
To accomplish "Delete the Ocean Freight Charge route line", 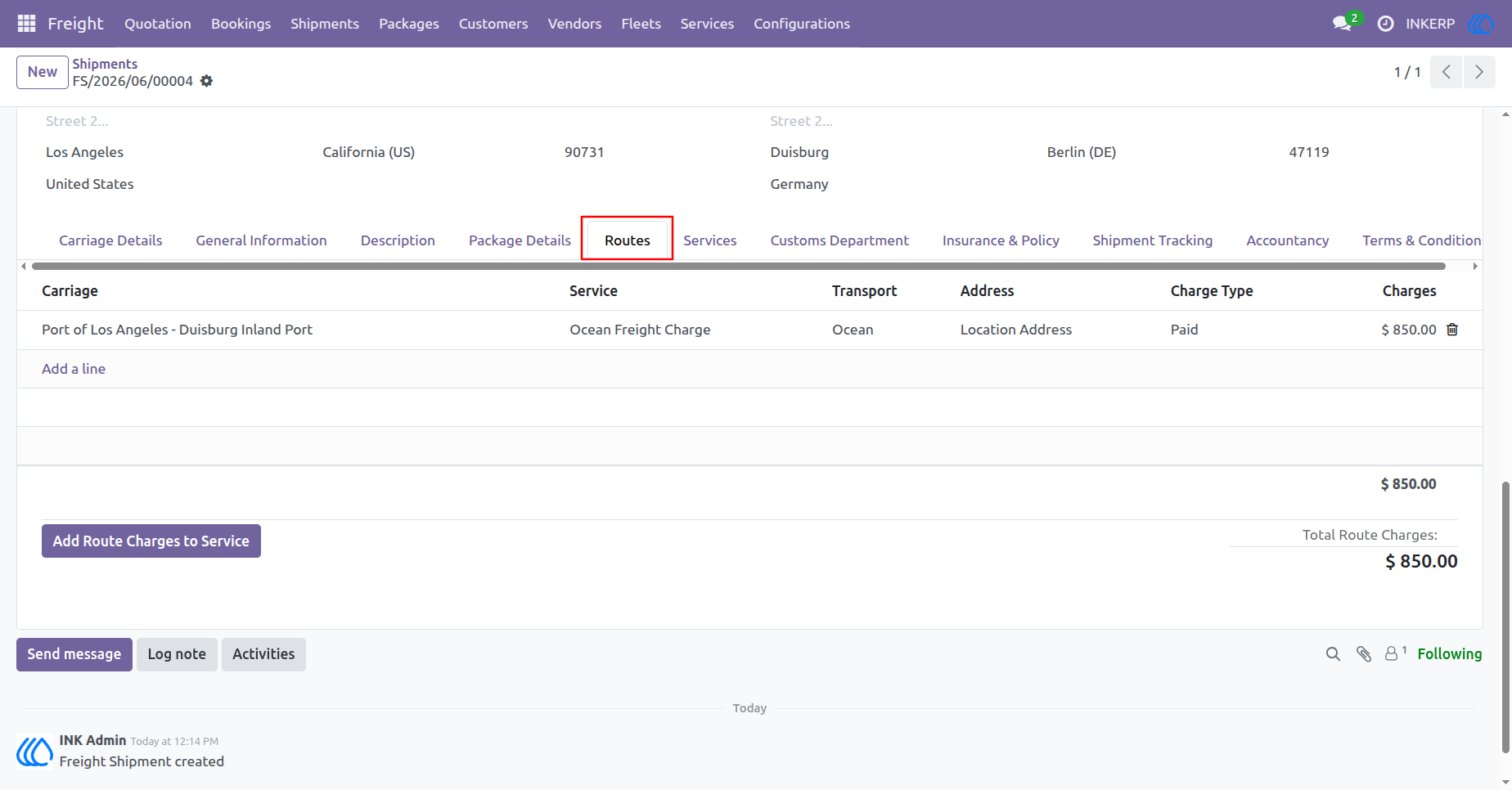I will [1452, 330].
